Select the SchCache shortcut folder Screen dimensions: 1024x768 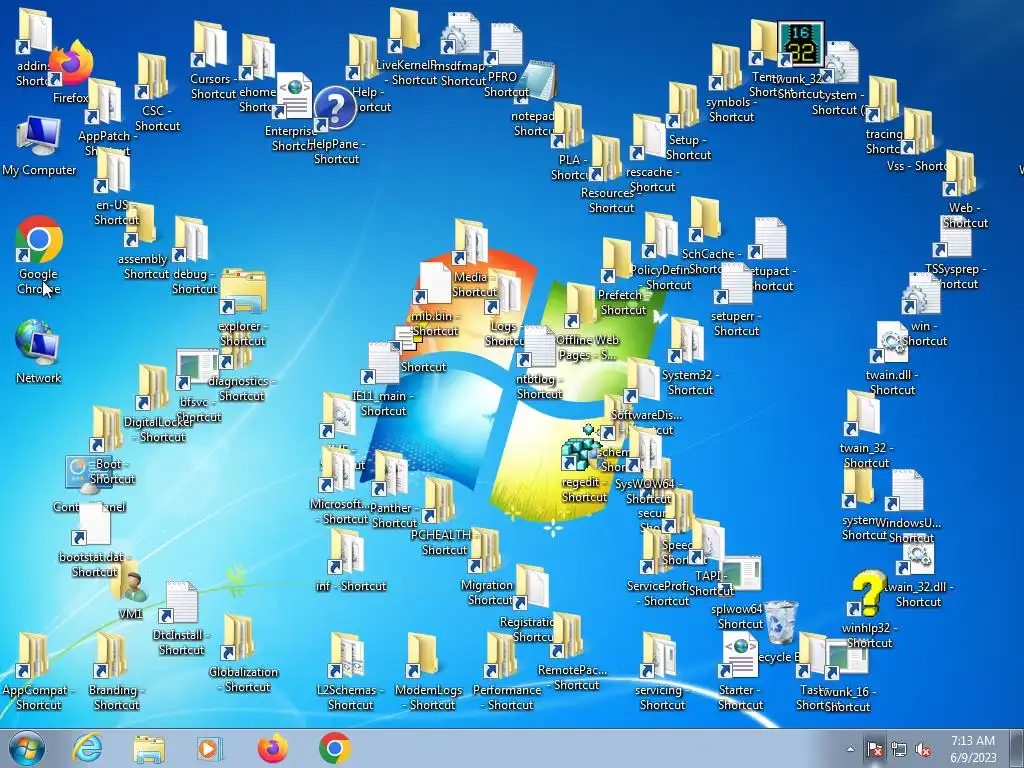point(705,219)
